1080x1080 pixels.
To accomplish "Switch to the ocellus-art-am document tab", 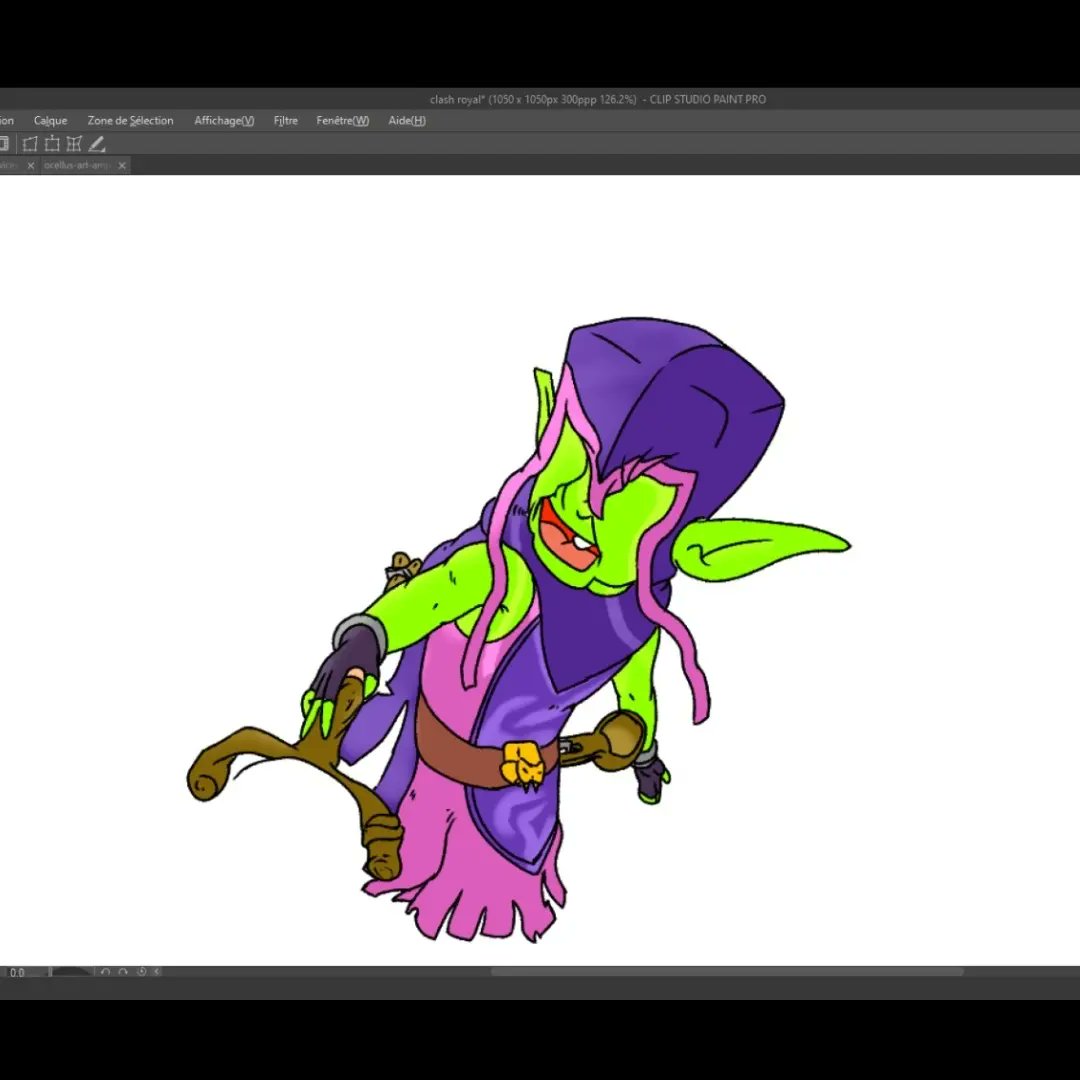I will [x=76, y=165].
